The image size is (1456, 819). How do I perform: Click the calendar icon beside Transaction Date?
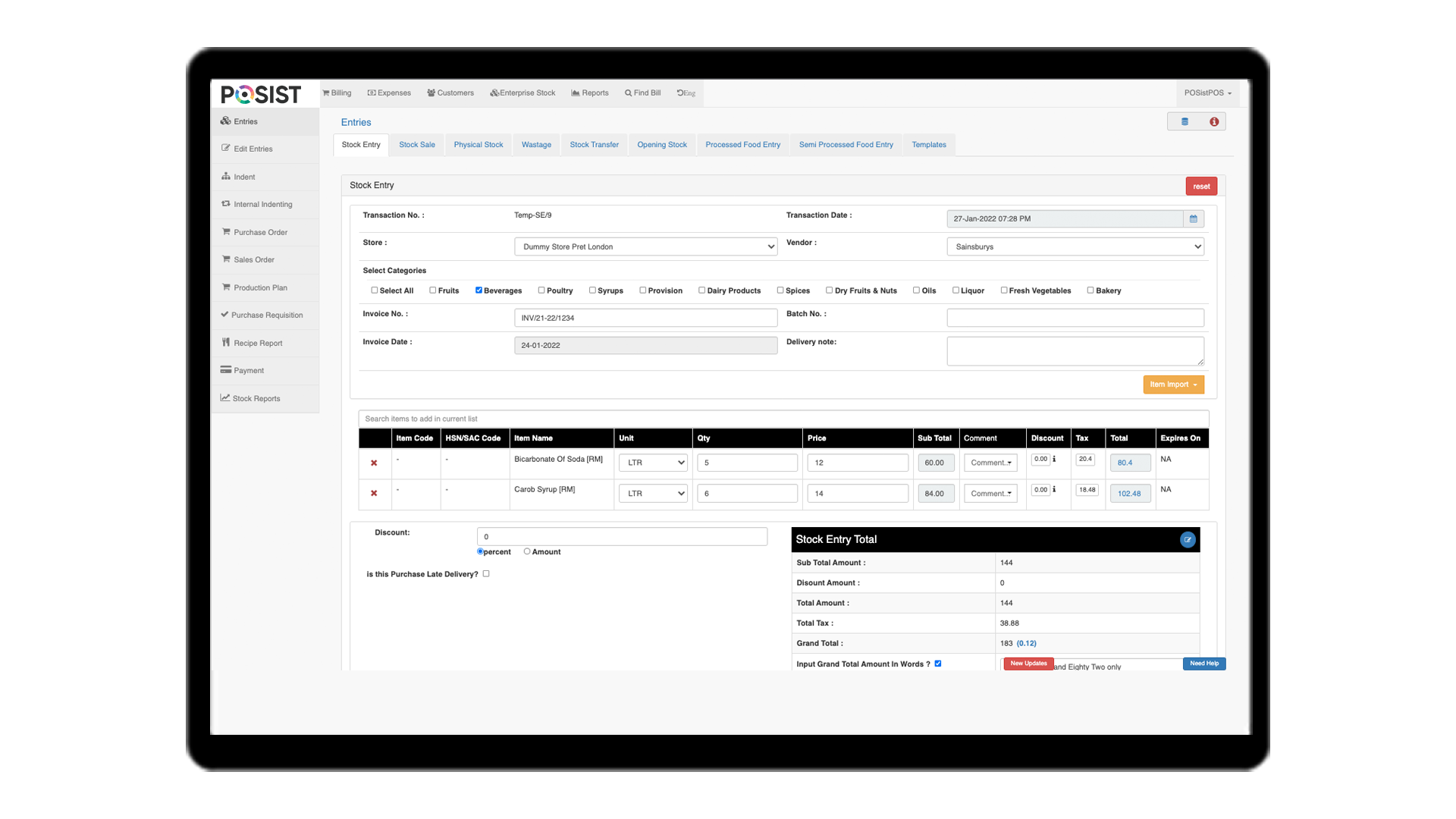click(1193, 219)
